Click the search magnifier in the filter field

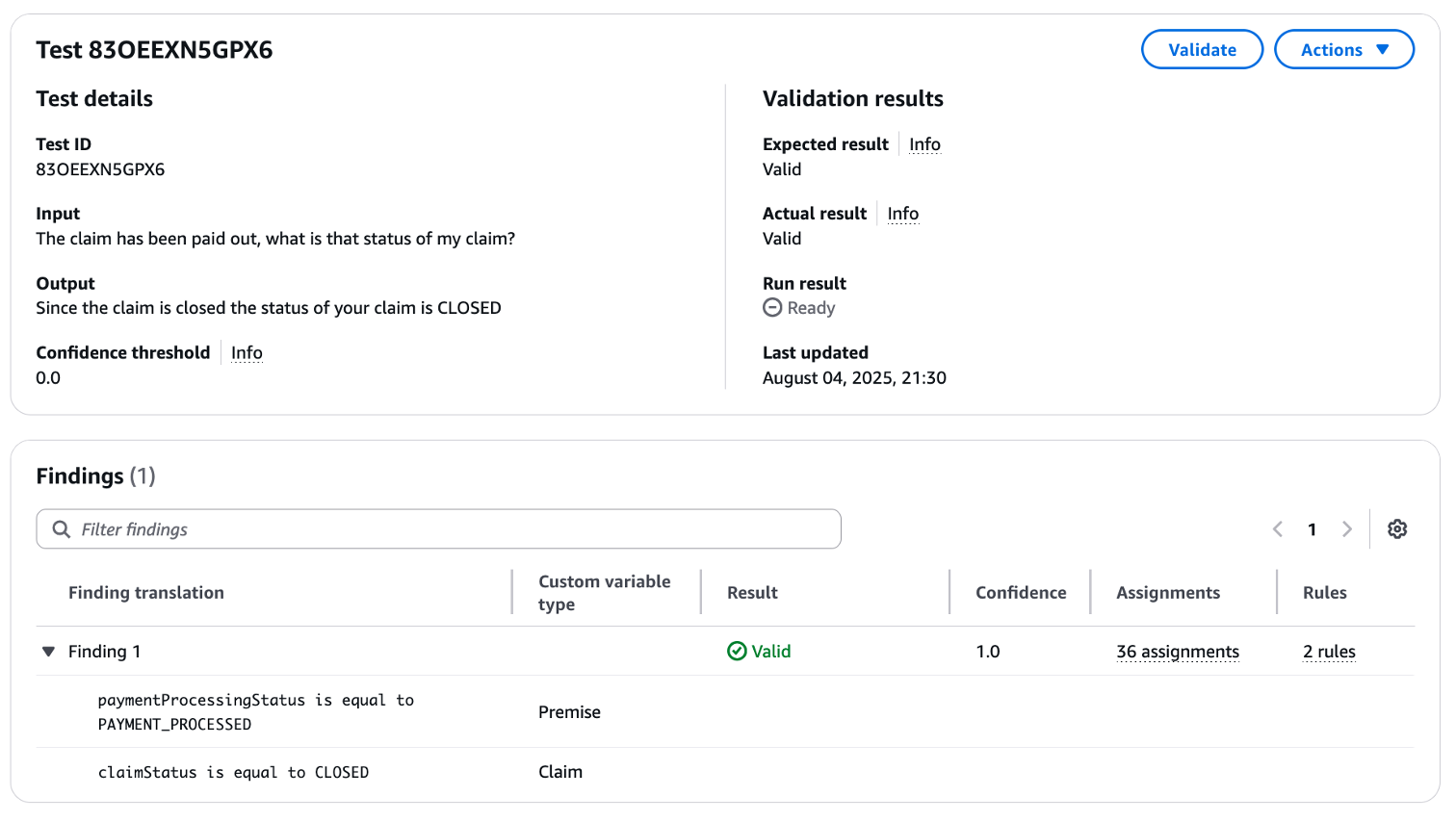(x=62, y=528)
